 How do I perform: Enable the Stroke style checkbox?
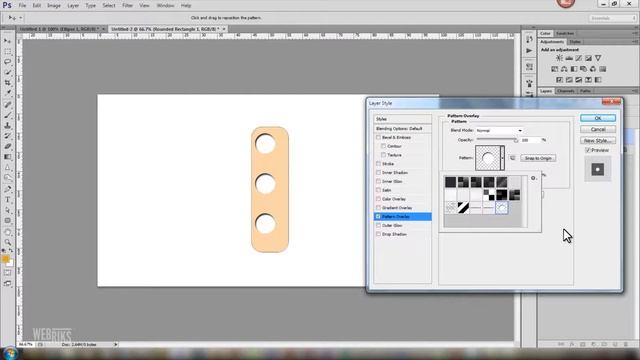tap(378, 164)
